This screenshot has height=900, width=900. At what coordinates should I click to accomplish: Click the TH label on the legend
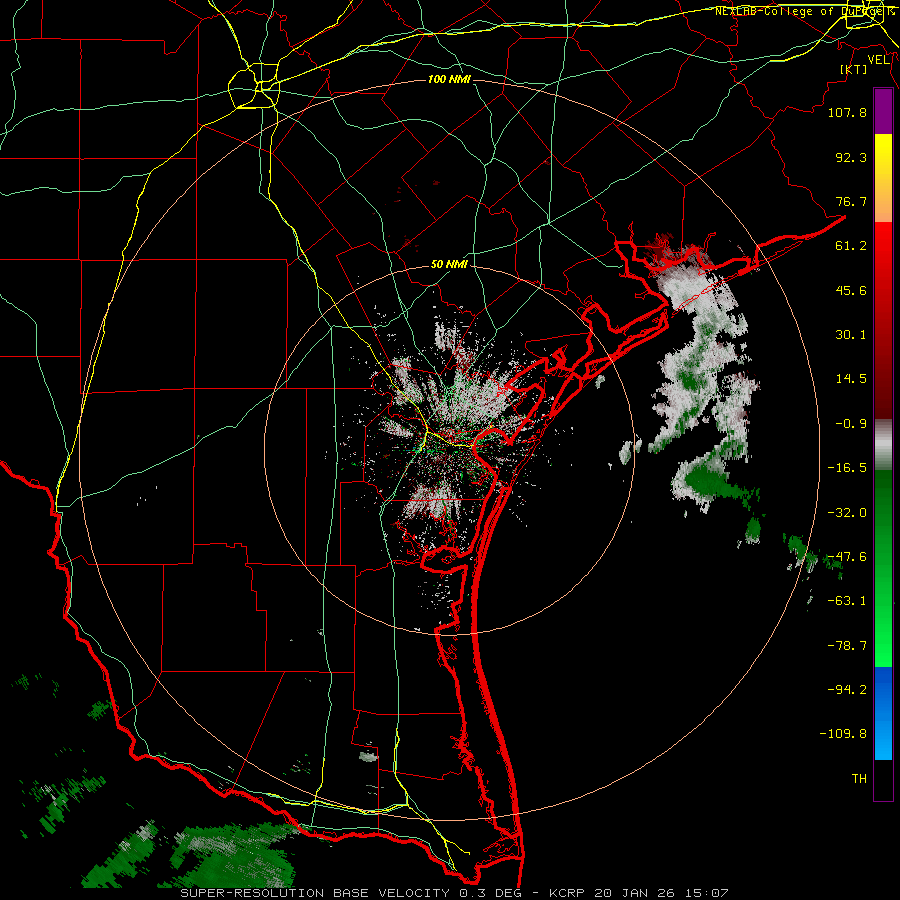pyautogui.click(x=859, y=779)
